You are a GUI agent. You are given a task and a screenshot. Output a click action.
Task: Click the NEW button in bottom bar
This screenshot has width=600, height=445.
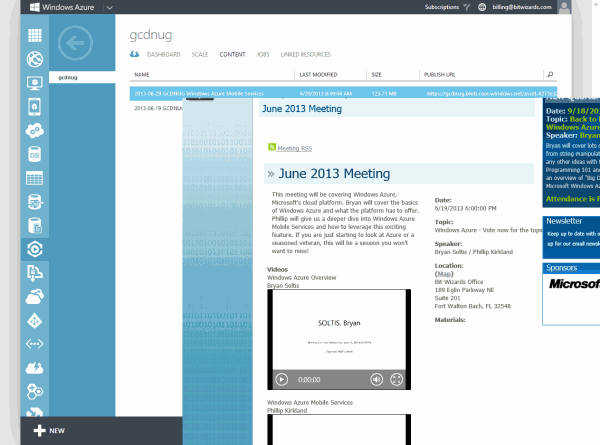[49, 430]
